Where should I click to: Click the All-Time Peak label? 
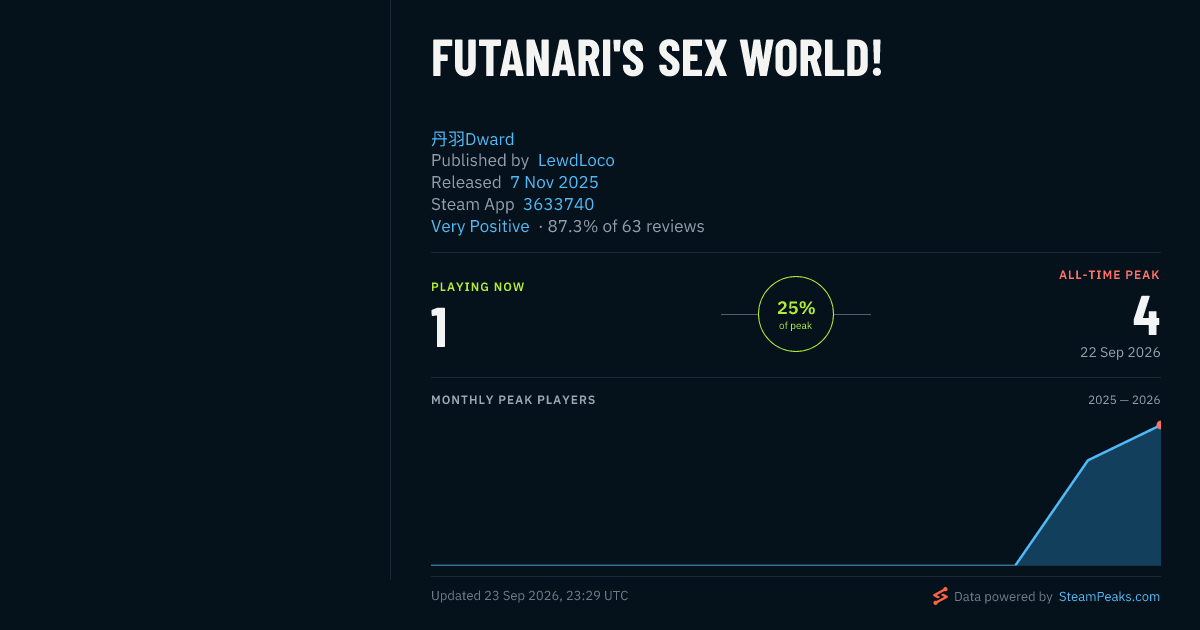pos(1110,275)
